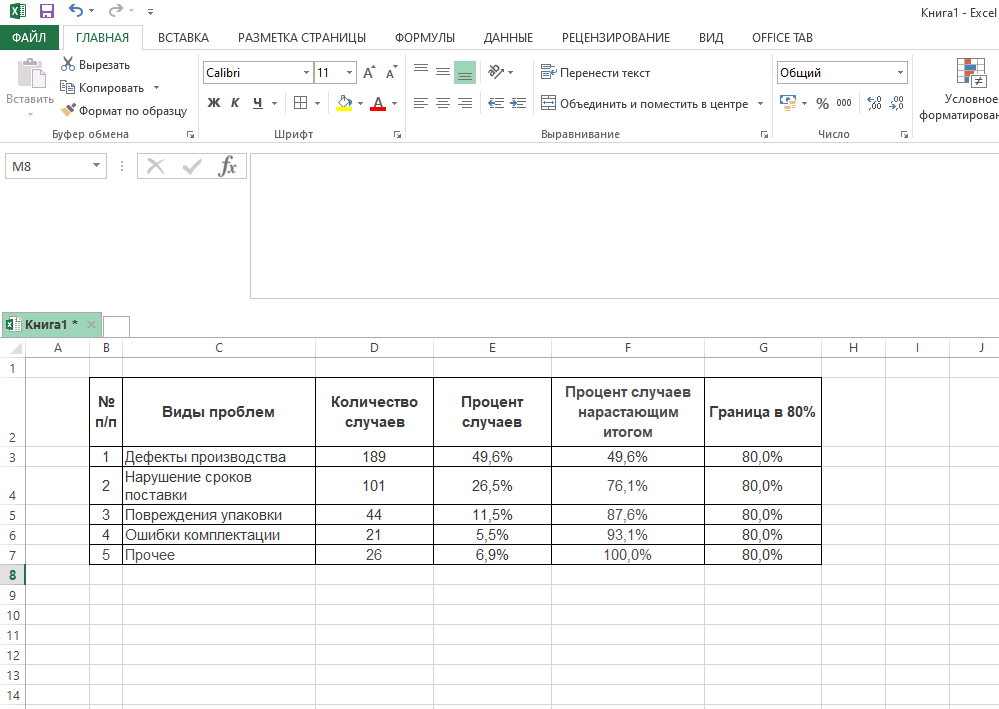Open РАЗМЕТКА СТРАНИЦЫ tab

302,38
